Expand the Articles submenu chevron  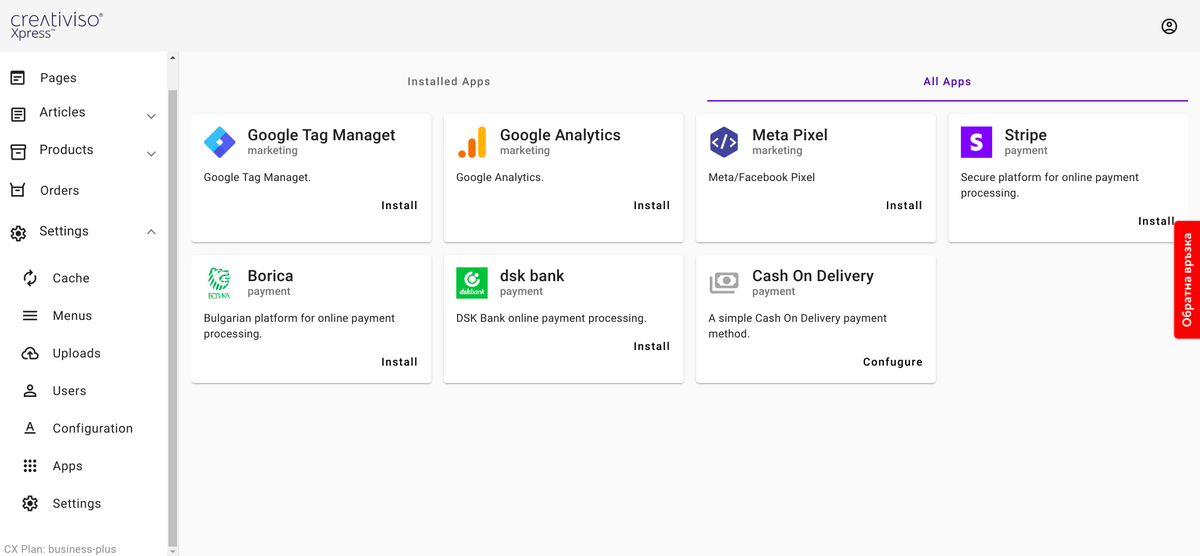tap(151, 116)
